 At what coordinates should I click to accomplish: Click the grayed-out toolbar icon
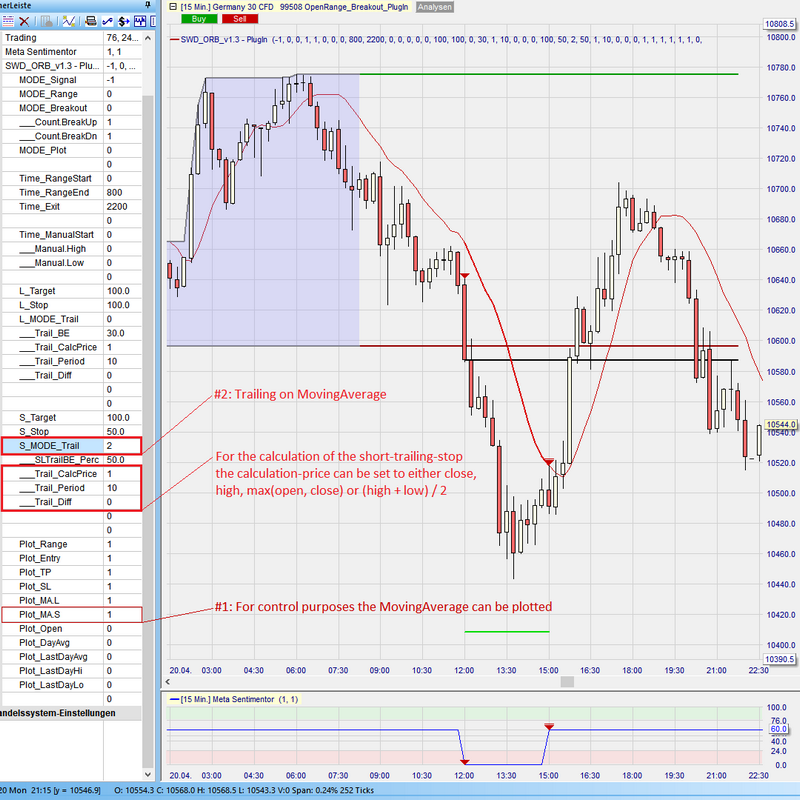pyautogui.click(x=46, y=21)
